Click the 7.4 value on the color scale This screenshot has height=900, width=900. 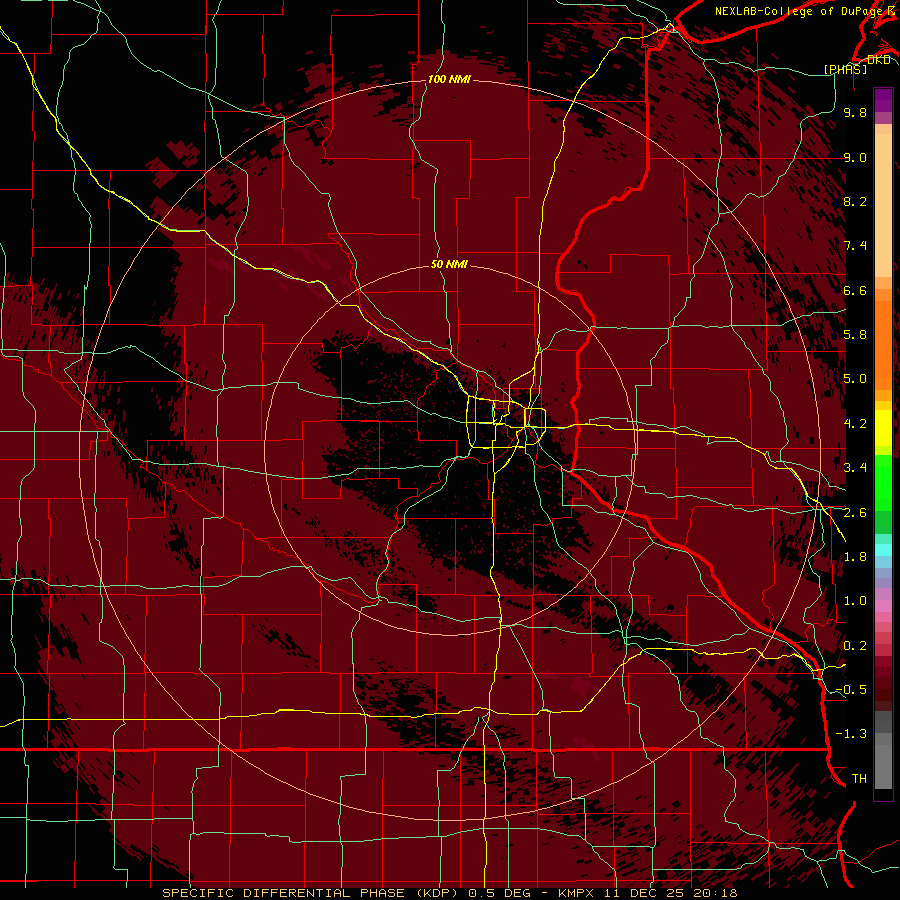(855, 246)
